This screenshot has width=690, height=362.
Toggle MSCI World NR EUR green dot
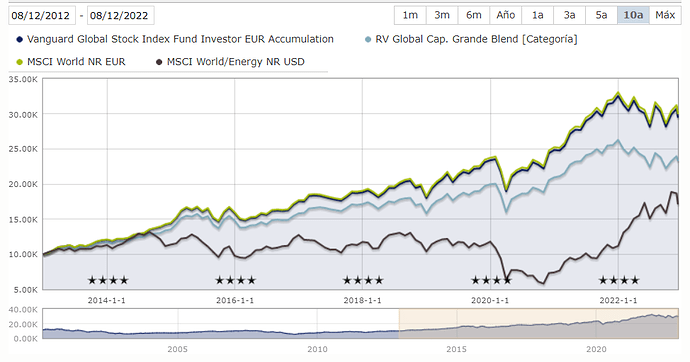pyautogui.click(x=19, y=62)
